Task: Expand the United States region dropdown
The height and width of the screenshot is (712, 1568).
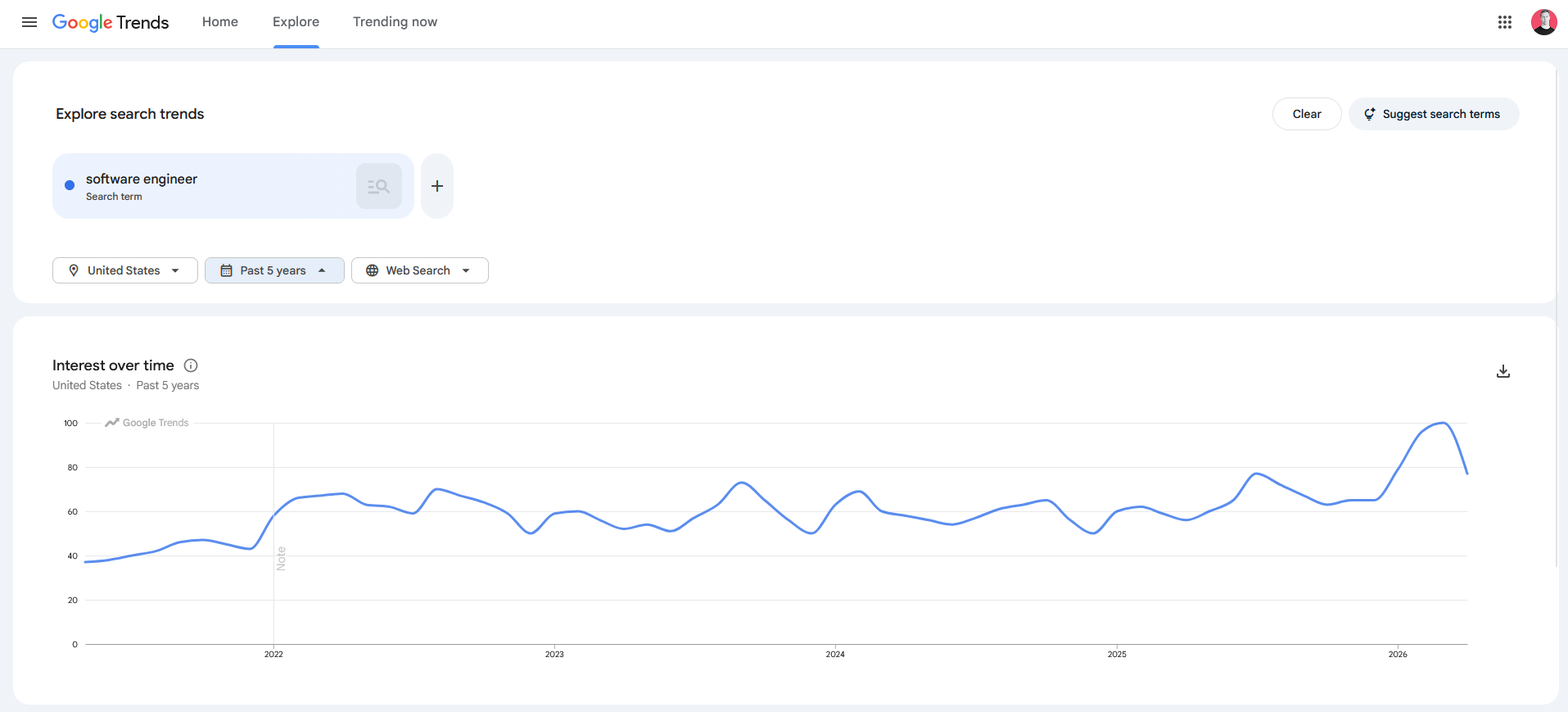Action: (x=125, y=270)
